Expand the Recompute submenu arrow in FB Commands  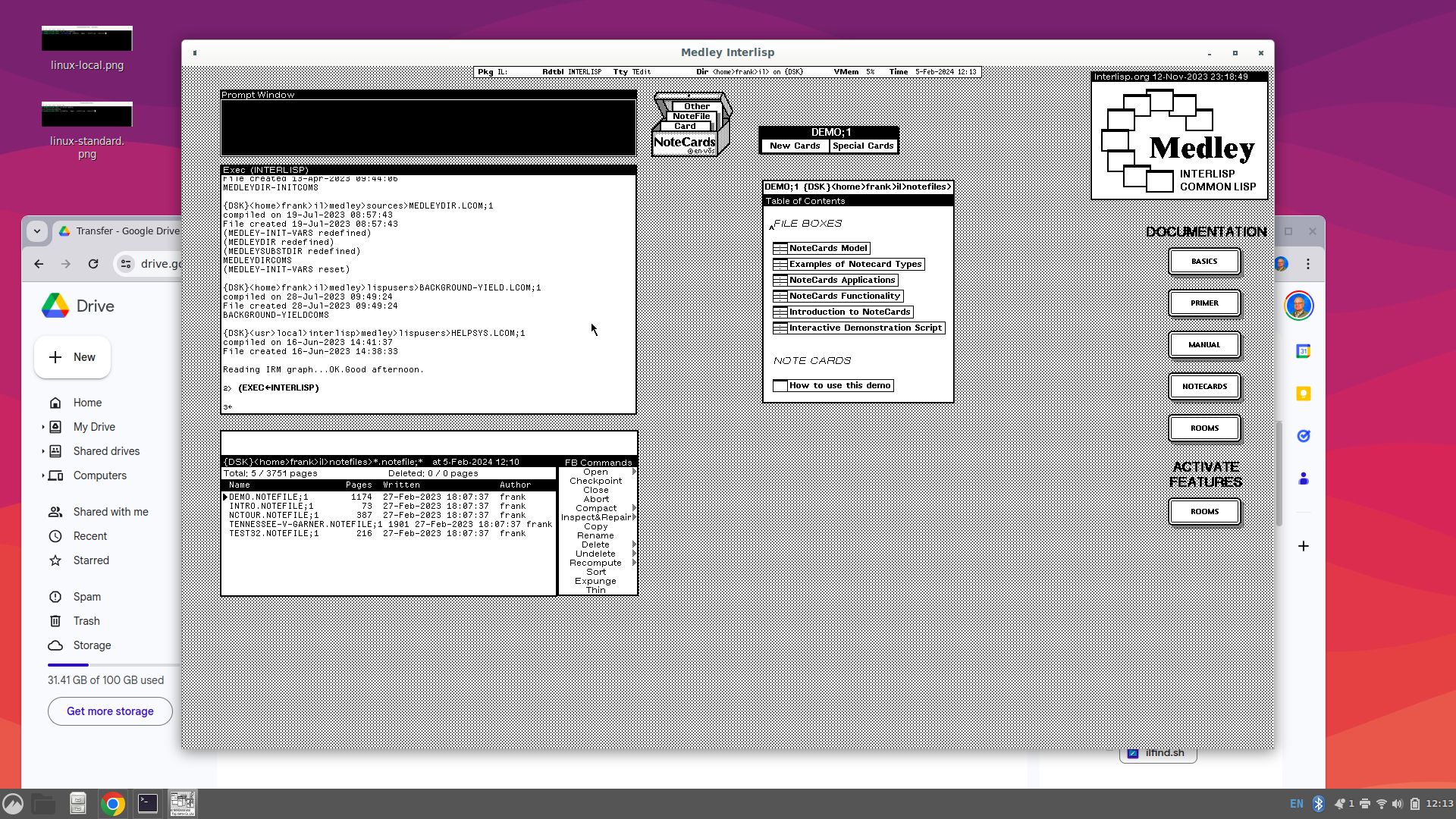tap(634, 563)
